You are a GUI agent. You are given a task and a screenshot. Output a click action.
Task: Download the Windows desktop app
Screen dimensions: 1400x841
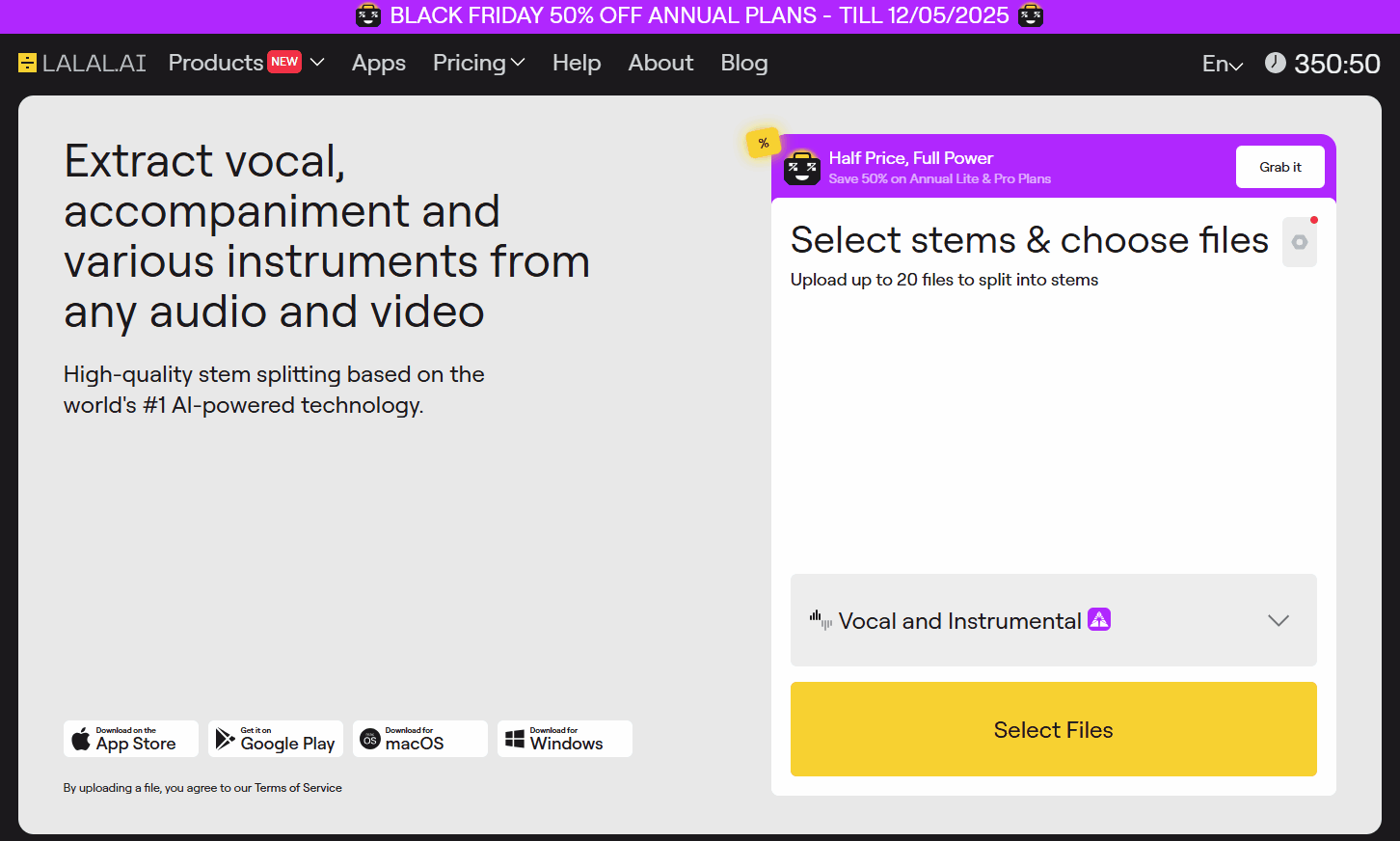[565, 739]
